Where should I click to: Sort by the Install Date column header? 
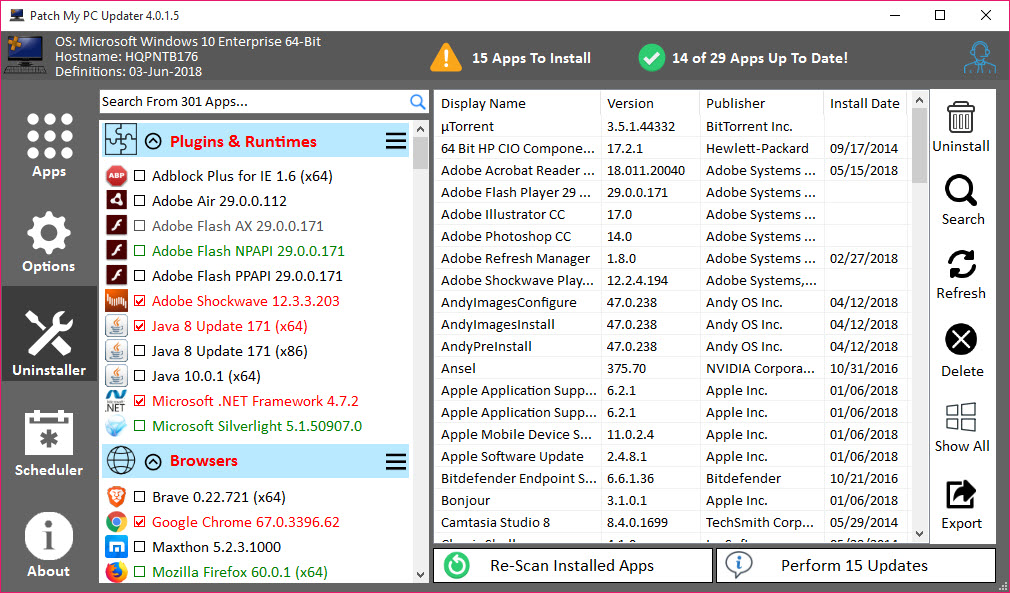click(x=866, y=103)
